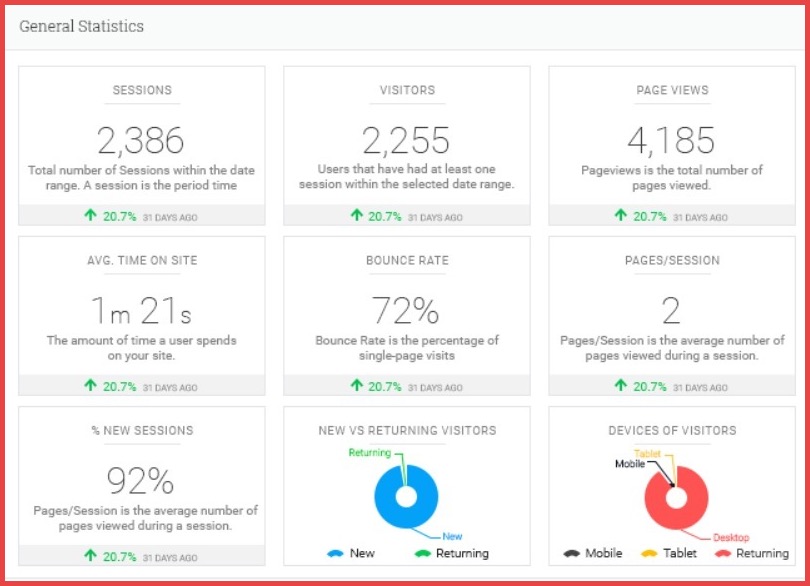
Task: Click the 4,185 page views value
Action: tap(671, 140)
